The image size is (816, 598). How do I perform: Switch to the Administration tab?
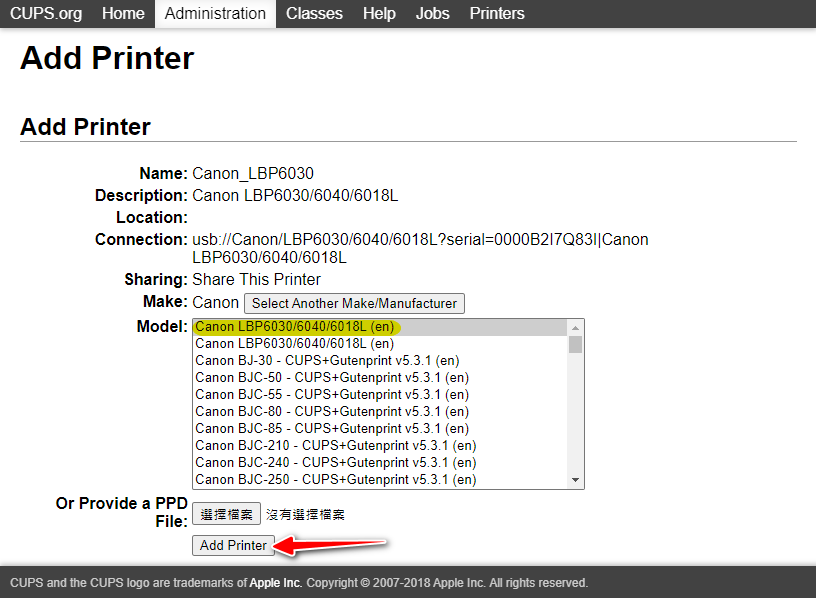point(215,13)
